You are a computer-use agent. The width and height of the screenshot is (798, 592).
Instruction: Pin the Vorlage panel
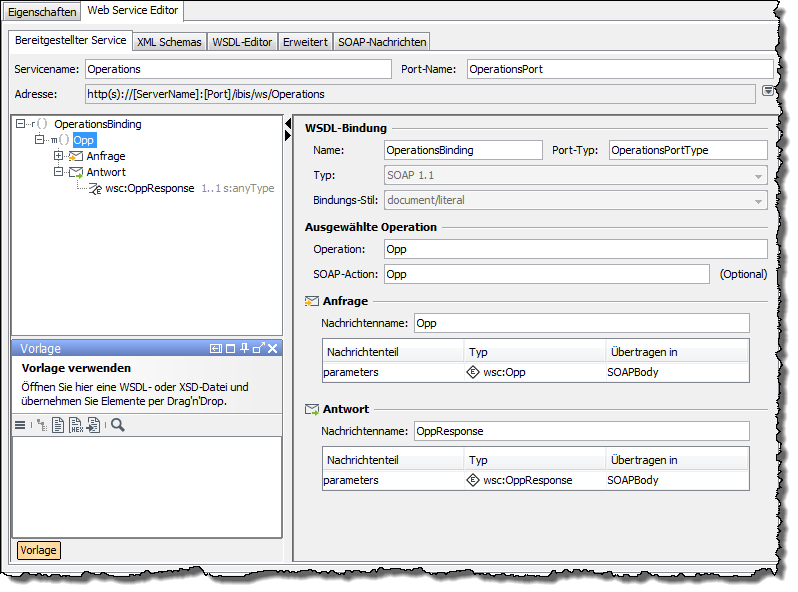245,348
